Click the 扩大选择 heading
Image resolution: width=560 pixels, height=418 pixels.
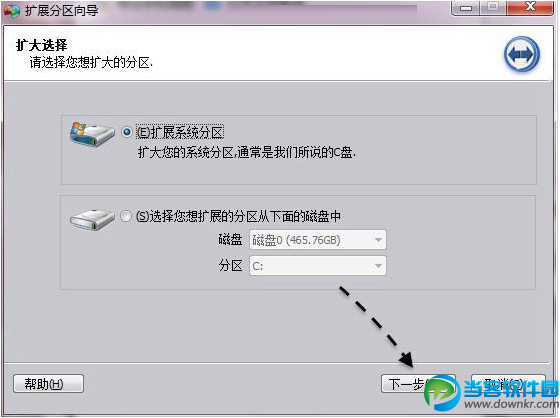41,45
